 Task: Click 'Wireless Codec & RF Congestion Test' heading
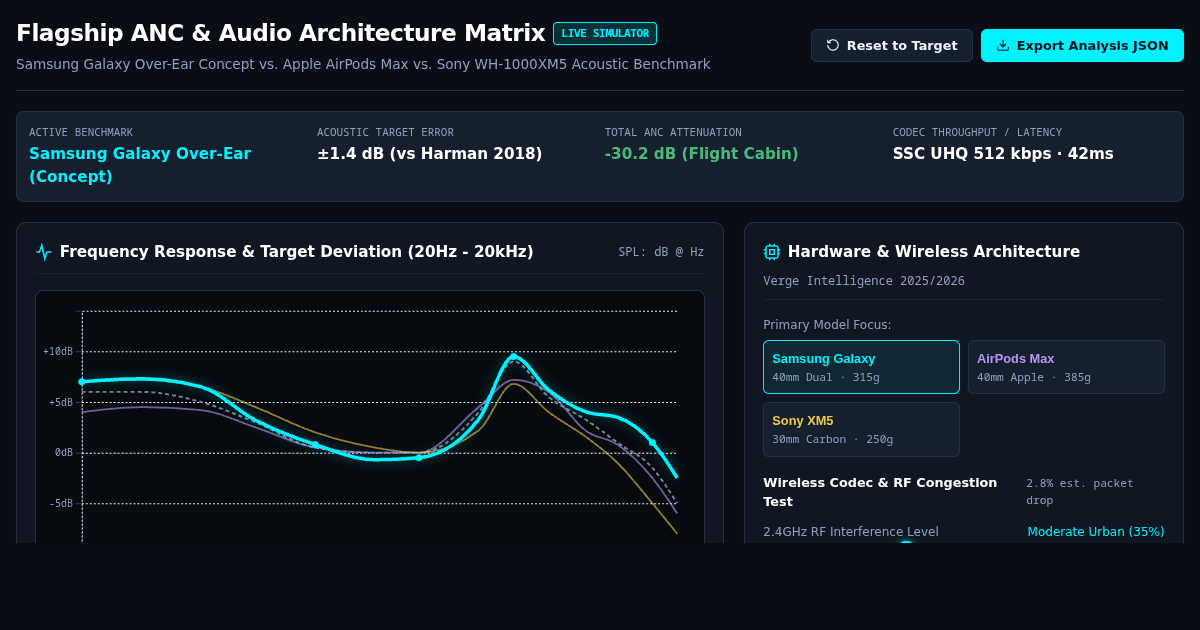tap(880, 492)
